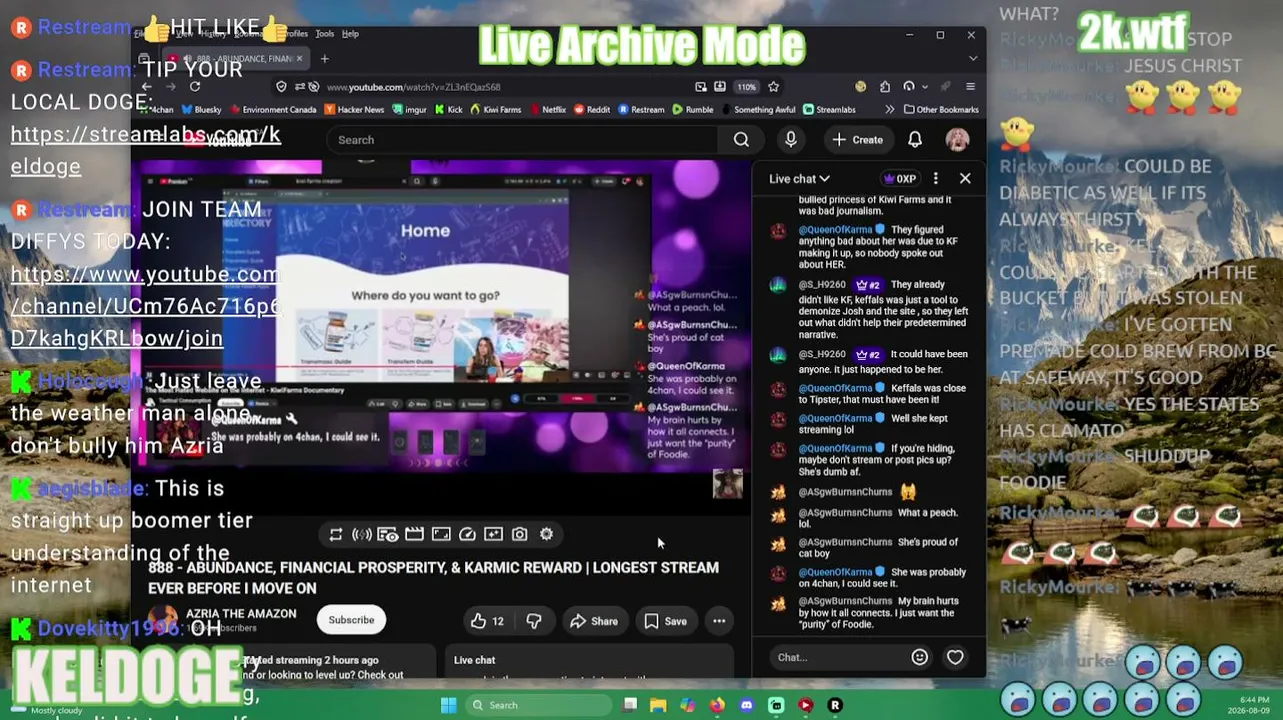Viewport: 1283px width, 720px height.
Task: Open a new browser tab
Action: 324,58
